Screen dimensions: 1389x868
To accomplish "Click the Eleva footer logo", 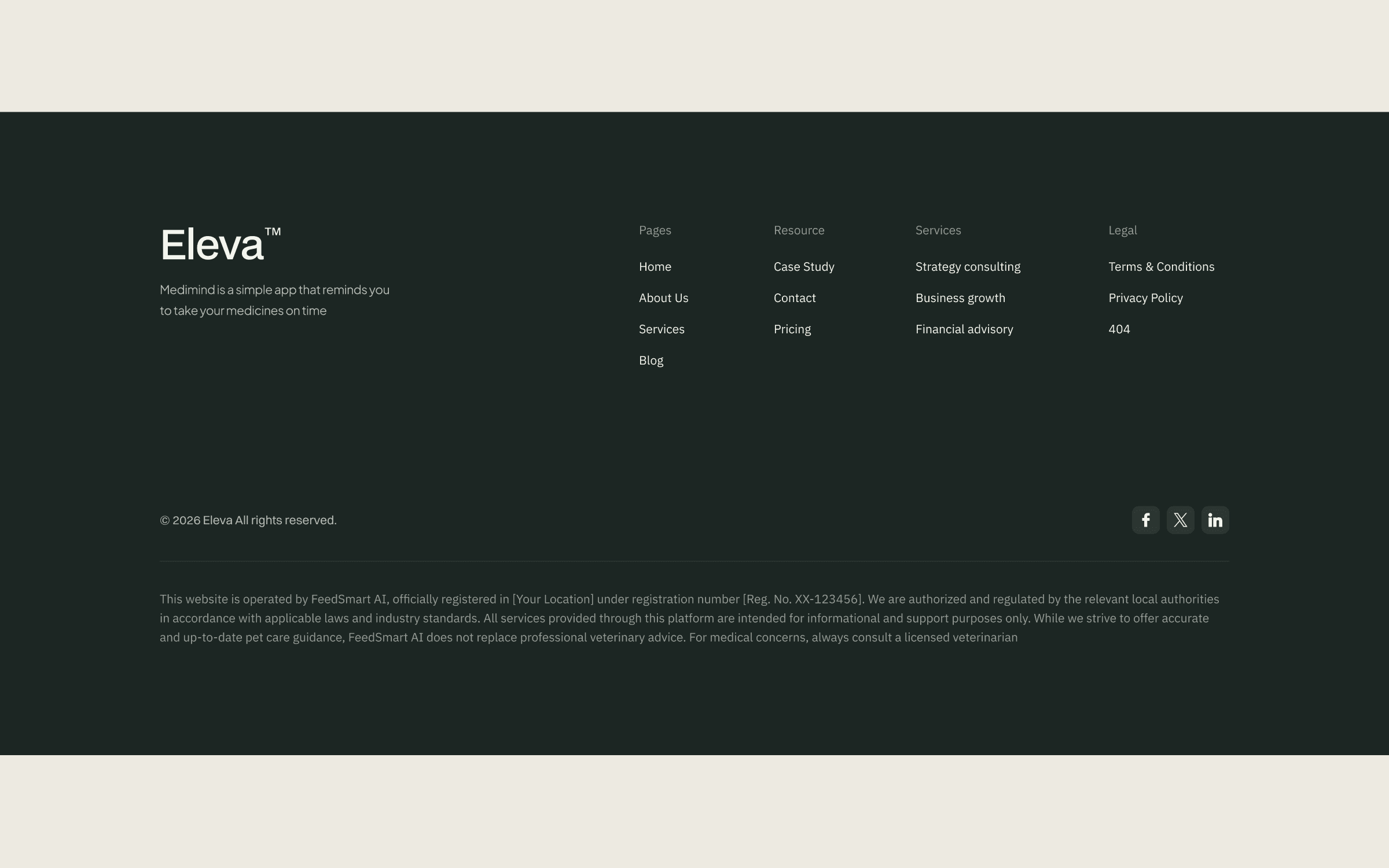I will pyautogui.click(x=221, y=244).
